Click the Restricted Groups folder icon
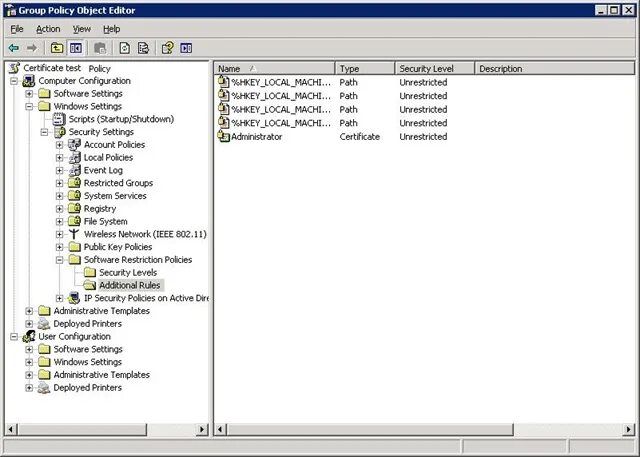 (74, 183)
